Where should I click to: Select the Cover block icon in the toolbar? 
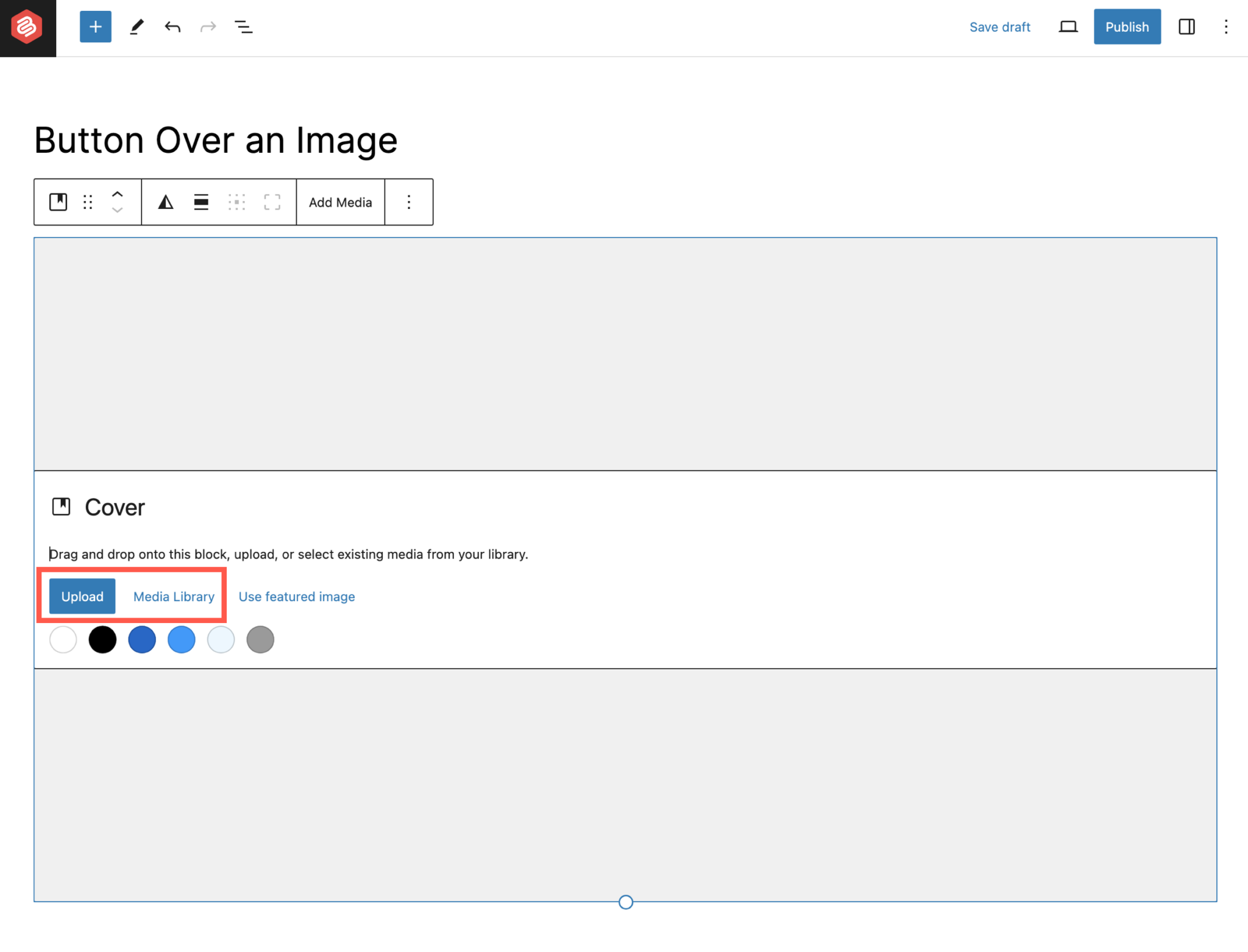(x=58, y=202)
